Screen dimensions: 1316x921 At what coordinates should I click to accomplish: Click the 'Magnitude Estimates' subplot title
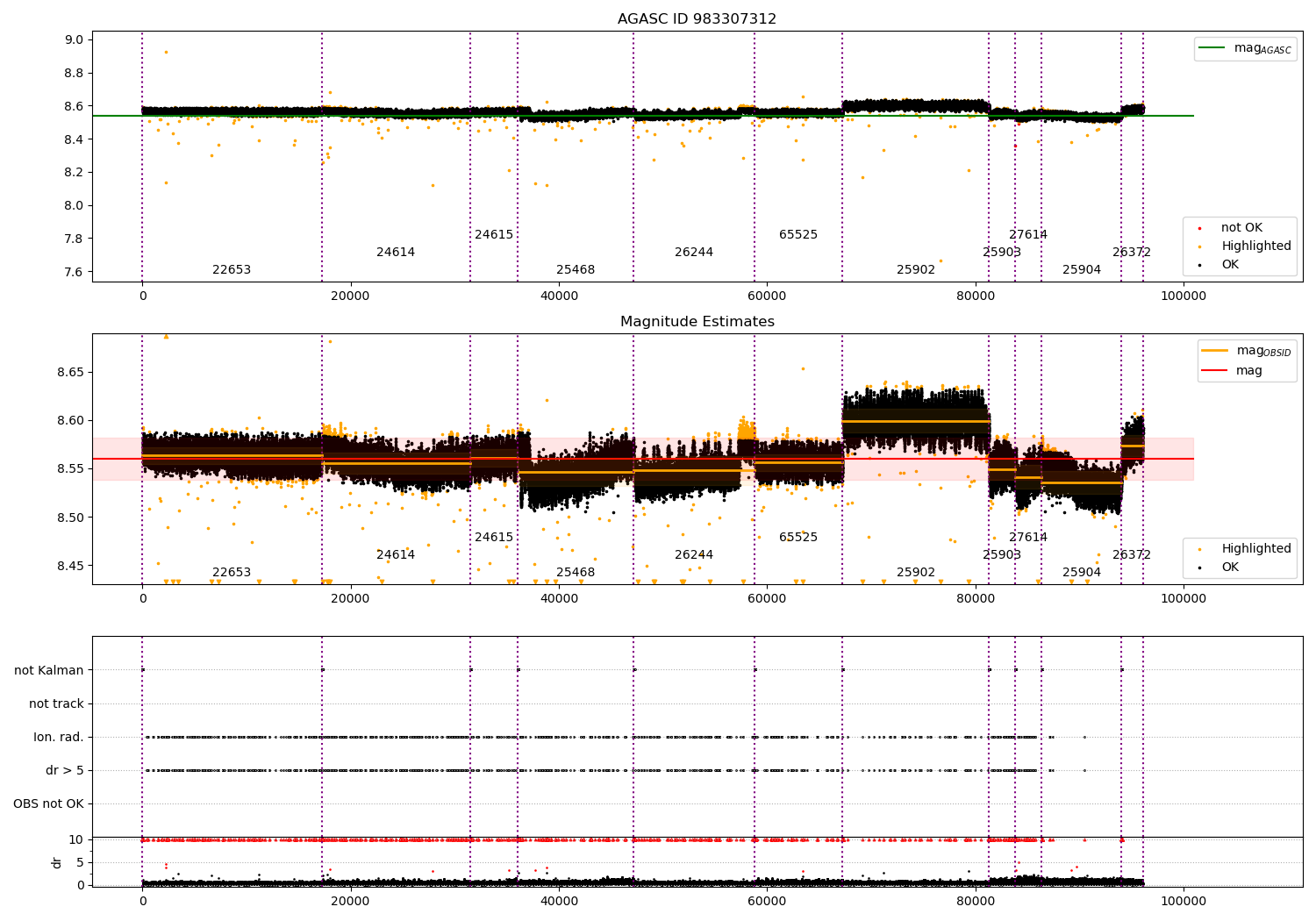click(697, 322)
